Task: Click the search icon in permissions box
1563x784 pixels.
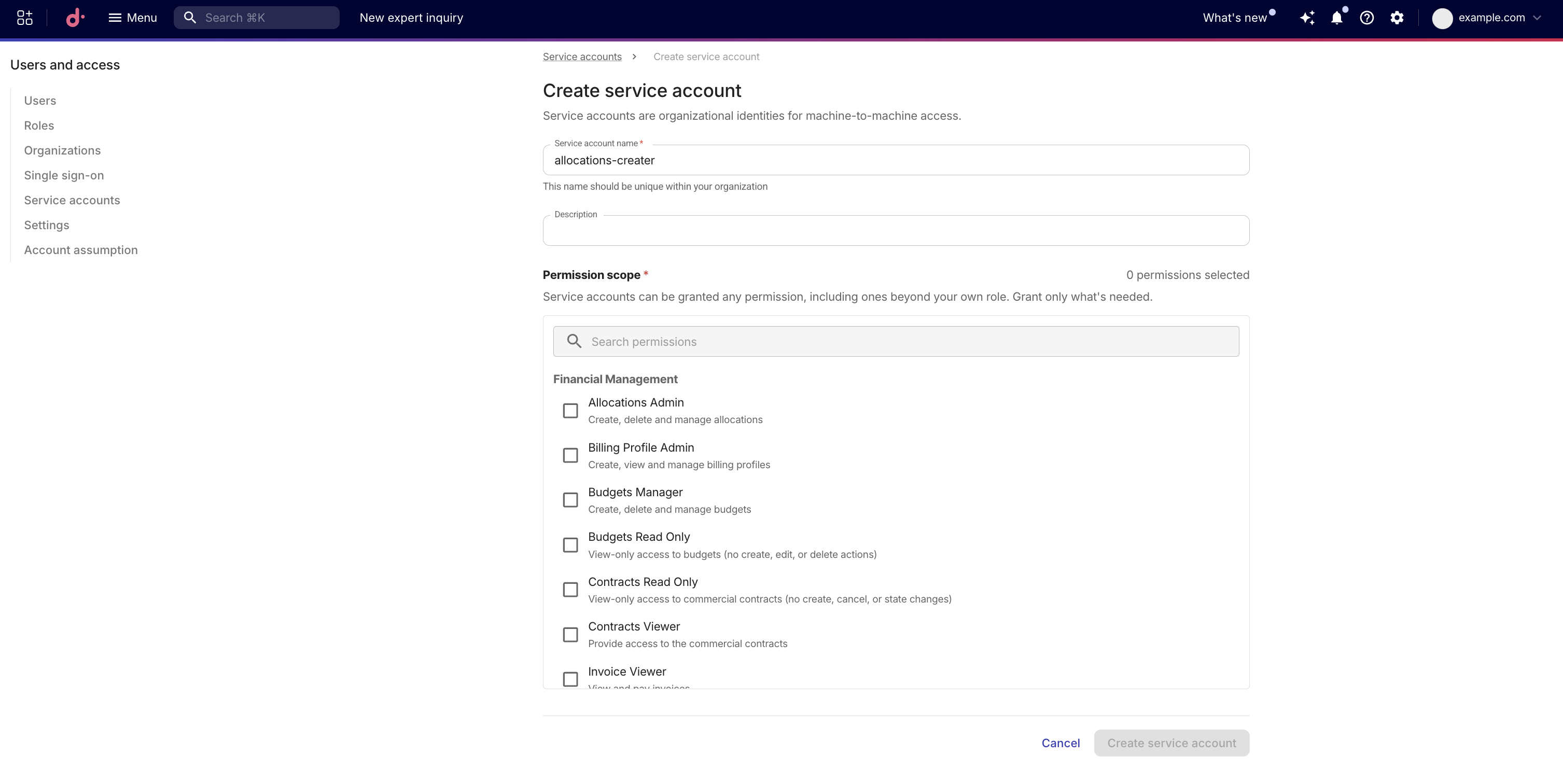Action: [x=574, y=341]
